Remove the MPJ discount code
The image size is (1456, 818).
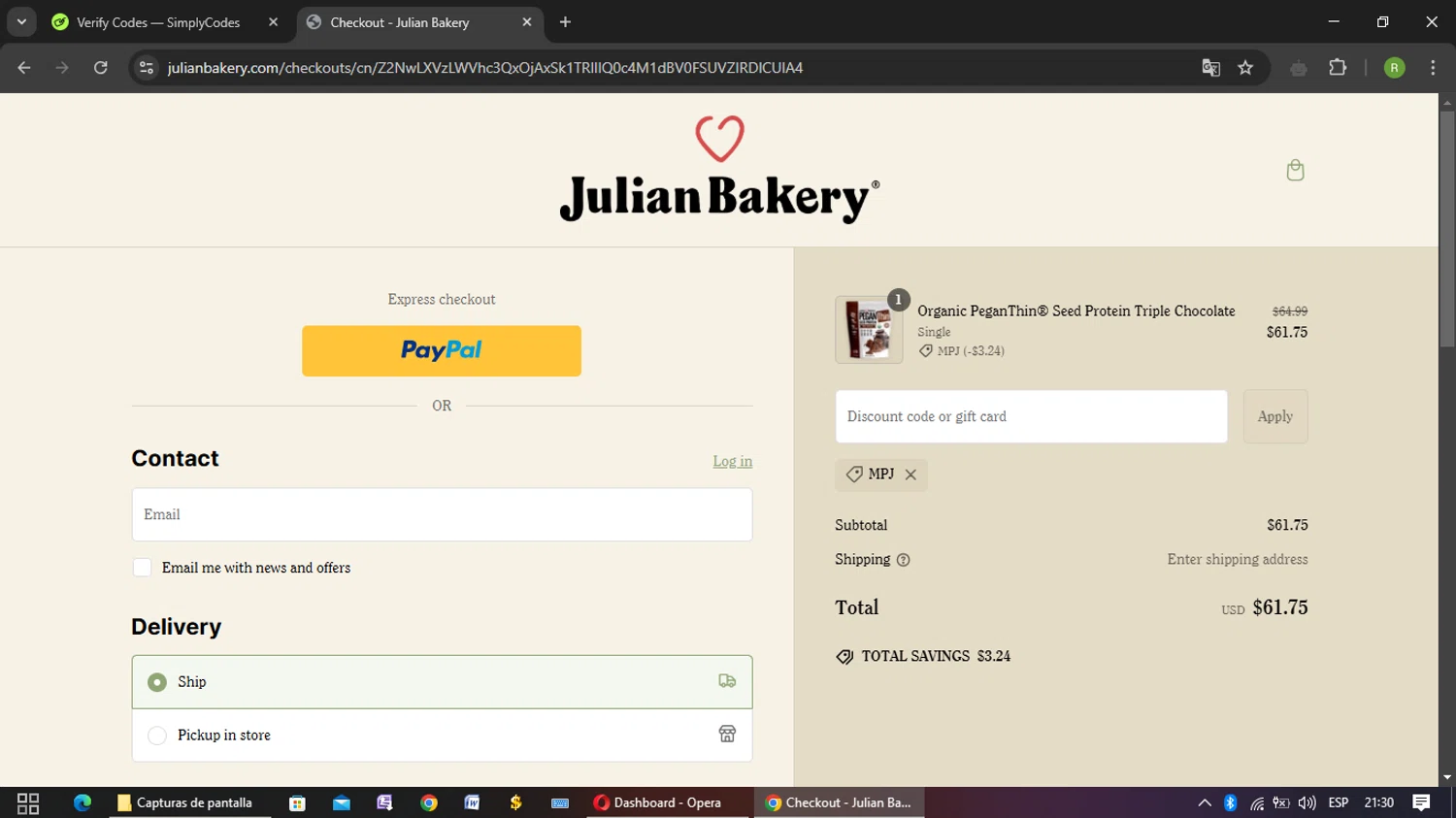[910, 474]
